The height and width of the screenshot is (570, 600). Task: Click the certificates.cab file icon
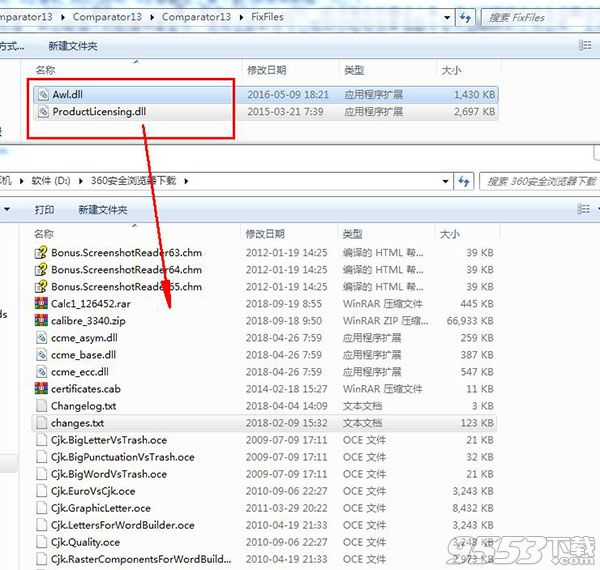tap(41, 389)
